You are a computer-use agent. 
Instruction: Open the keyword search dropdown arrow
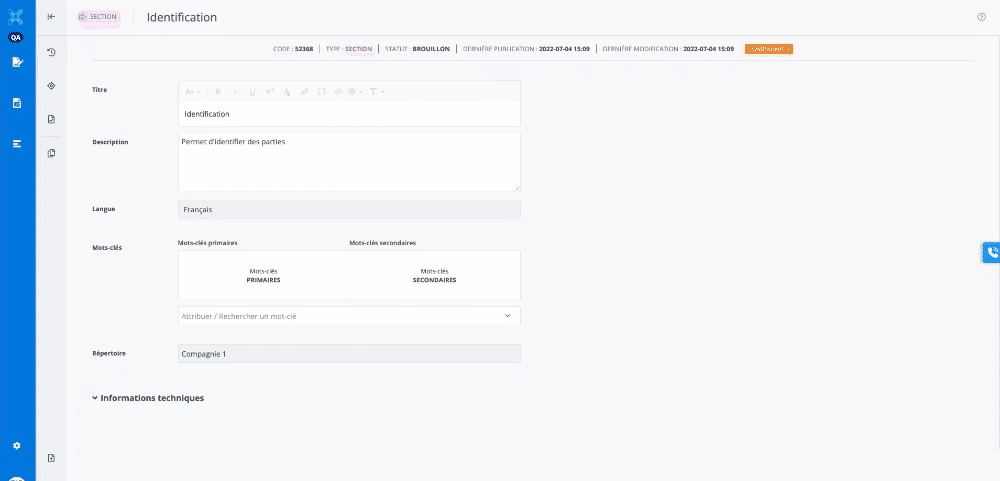[x=507, y=316]
